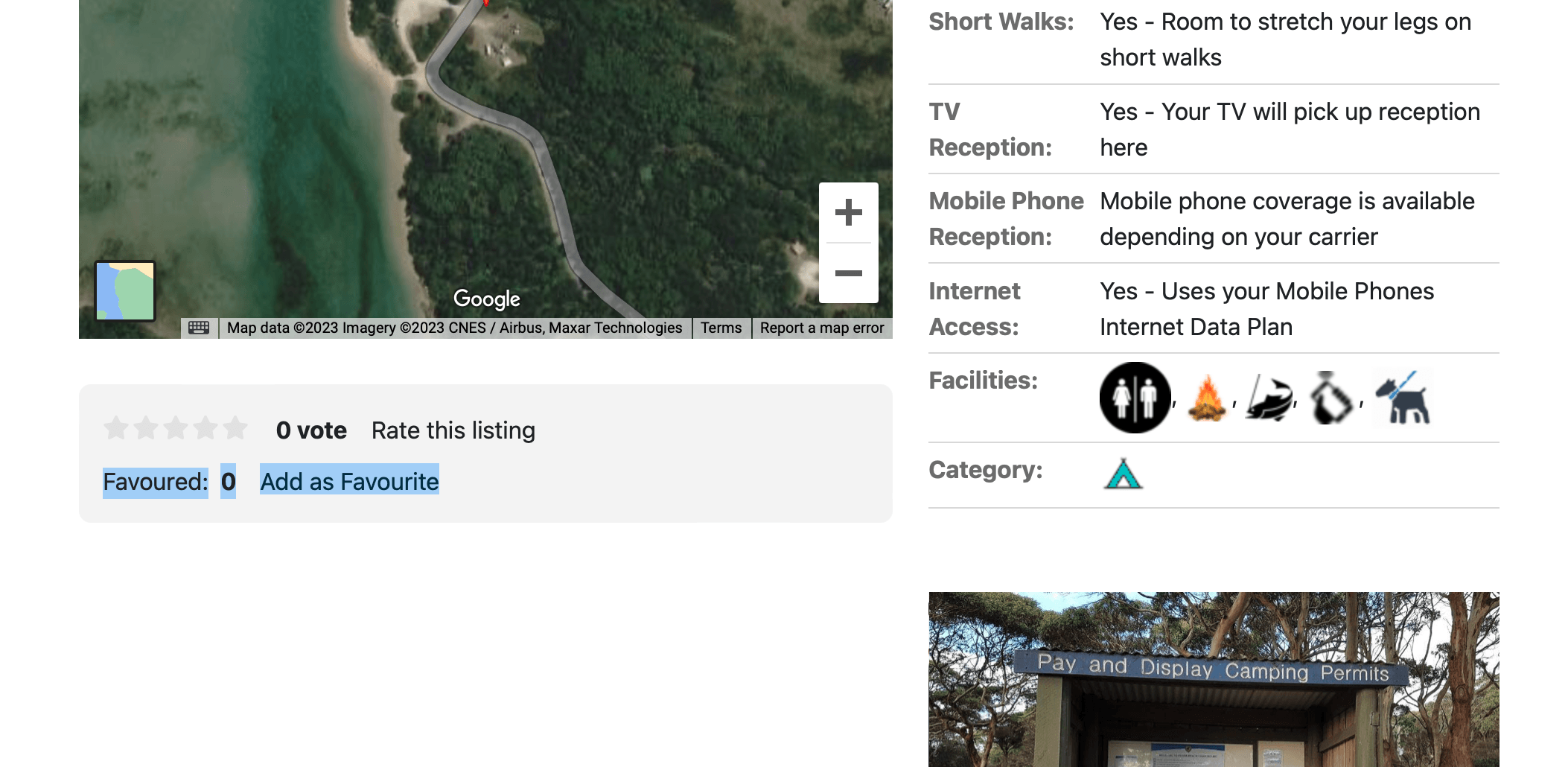Open Pay and Display Camping Permits photo
The image size is (1568, 767).
[x=1214, y=679]
